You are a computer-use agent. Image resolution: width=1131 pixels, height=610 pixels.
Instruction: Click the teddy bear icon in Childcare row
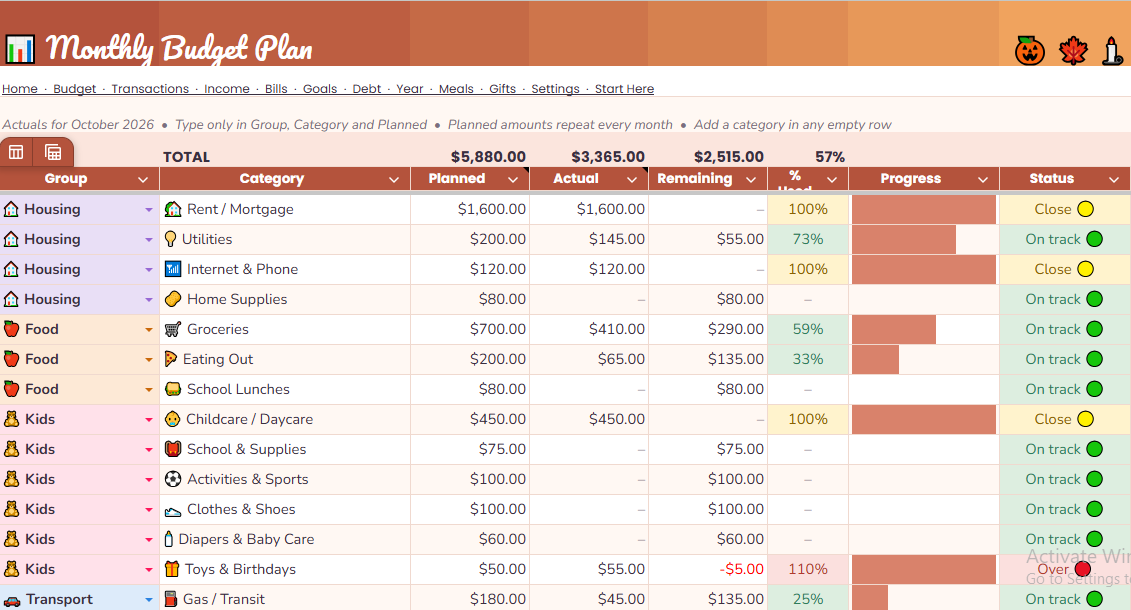[x=12, y=419]
